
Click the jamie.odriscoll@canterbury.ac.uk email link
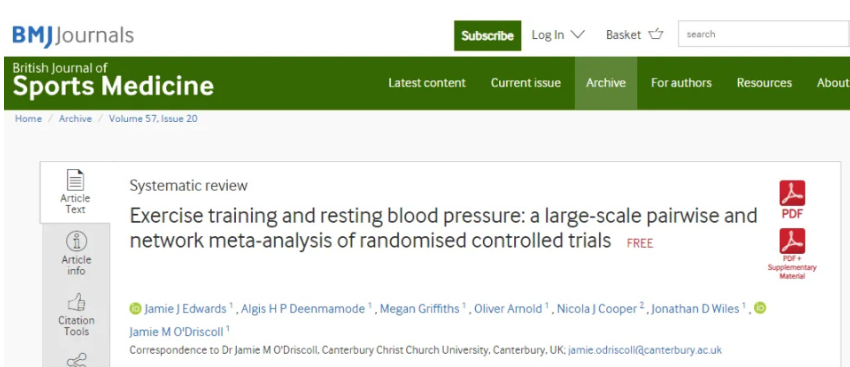(x=645, y=350)
